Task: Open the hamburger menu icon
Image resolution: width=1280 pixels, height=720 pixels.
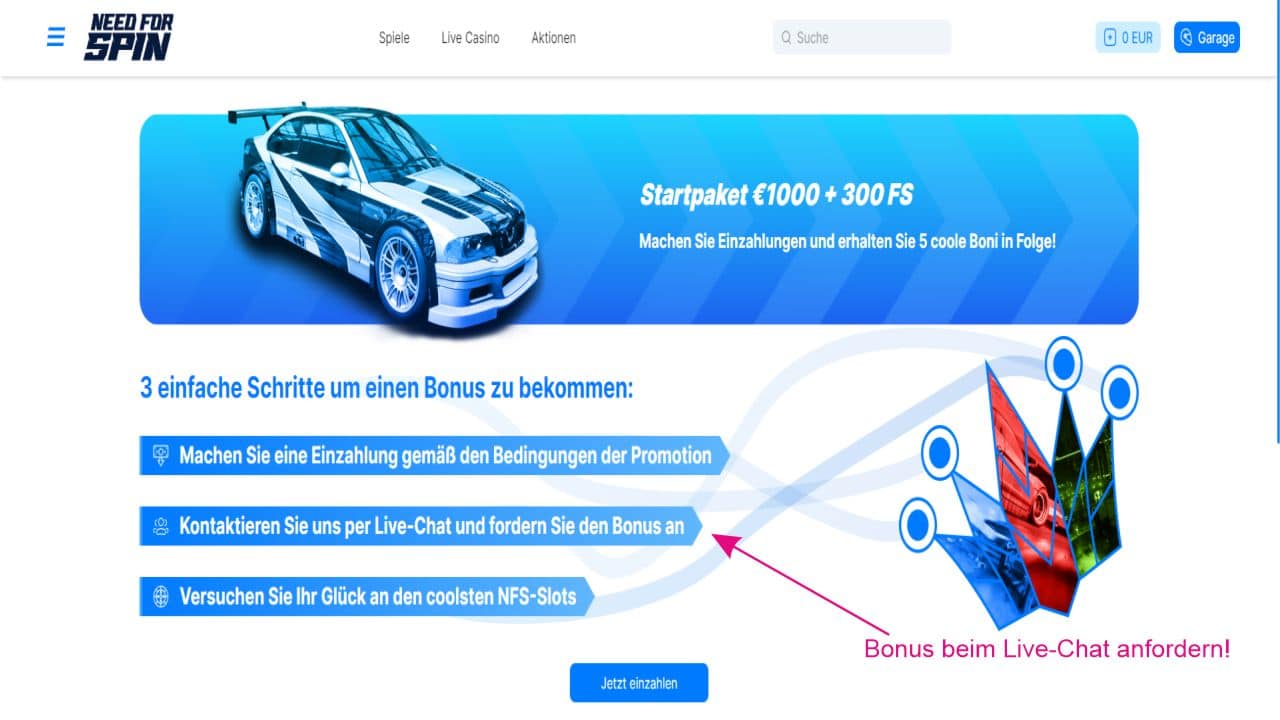Action: [x=56, y=37]
